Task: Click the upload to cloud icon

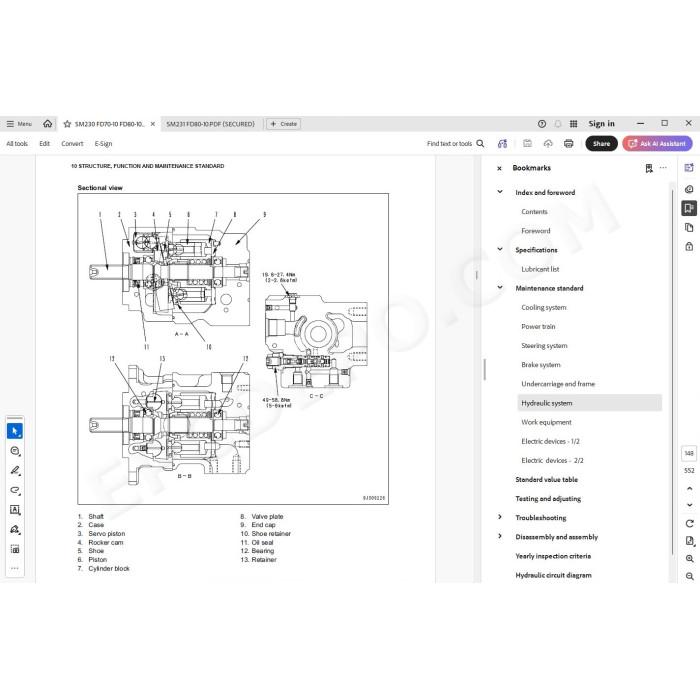Action: (548, 143)
